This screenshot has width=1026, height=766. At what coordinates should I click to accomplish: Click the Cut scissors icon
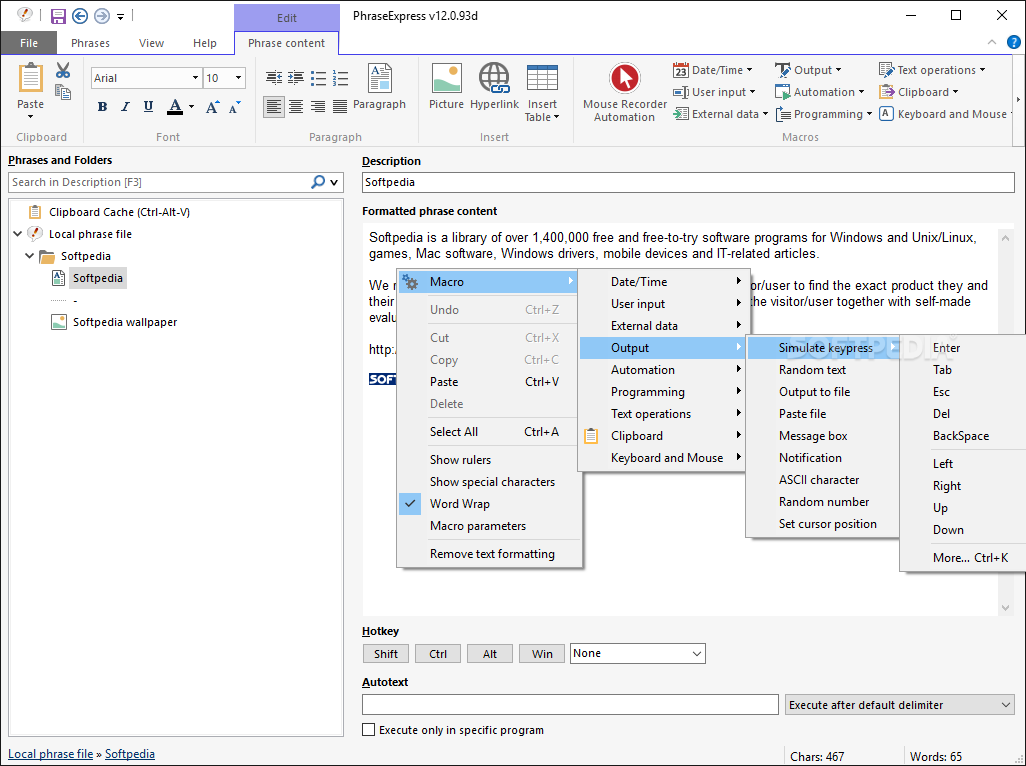click(x=63, y=70)
